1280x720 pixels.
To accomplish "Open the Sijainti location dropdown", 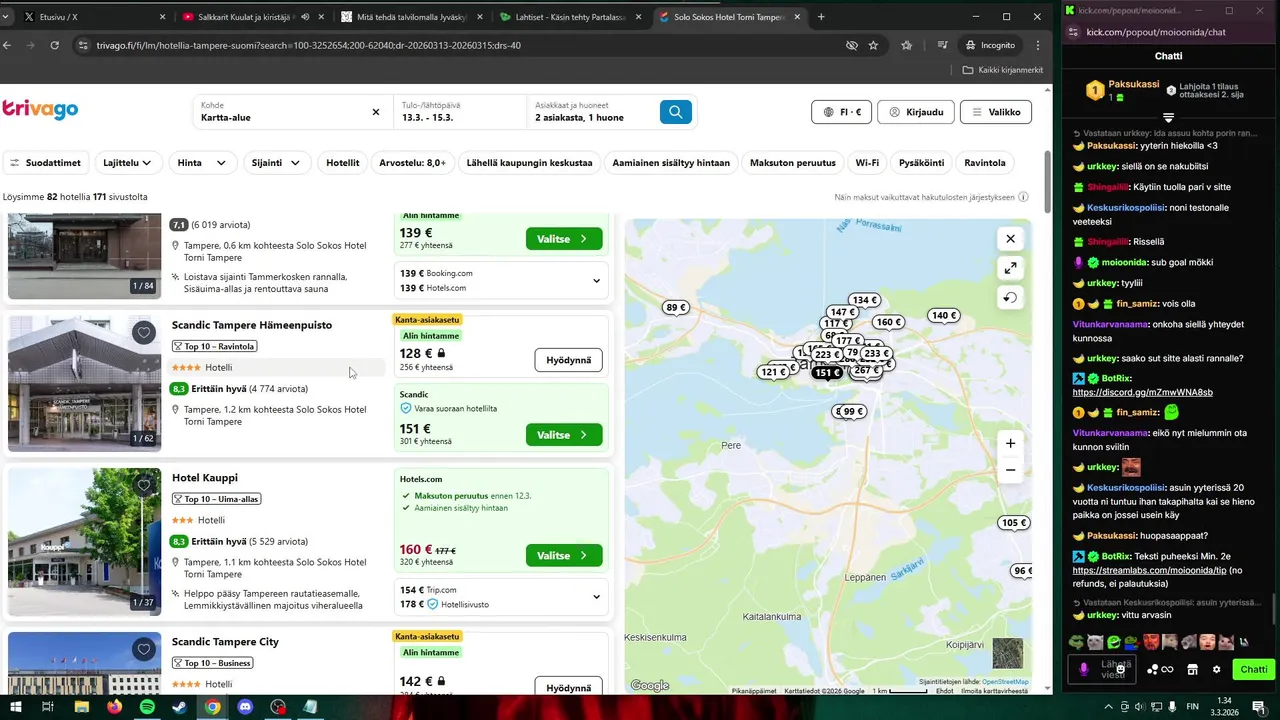I will click(x=276, y=163).
